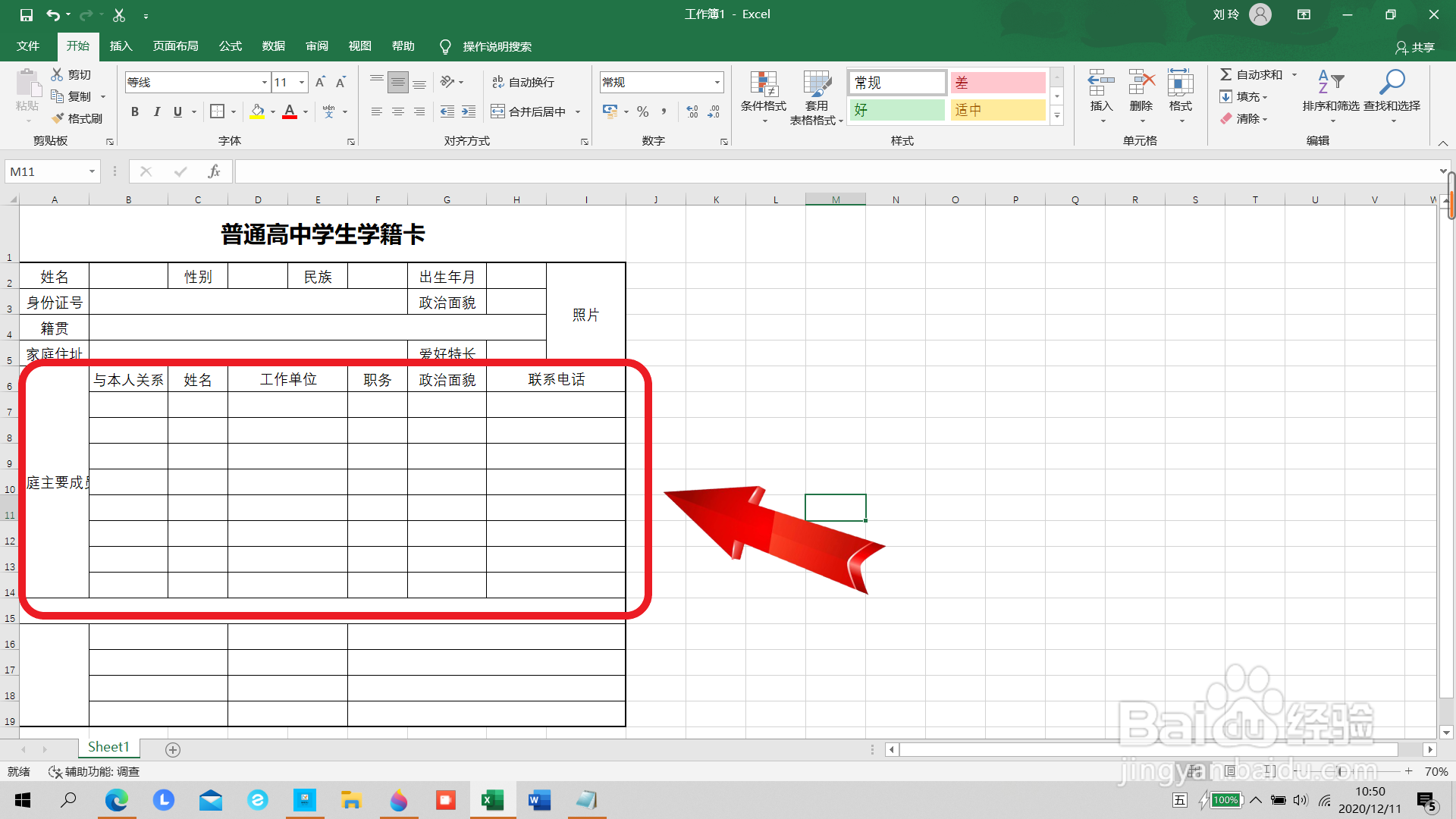Switch to the 插入 ribbon tab
This screenshot has width=1456, height=819.
tap(121, 46)
